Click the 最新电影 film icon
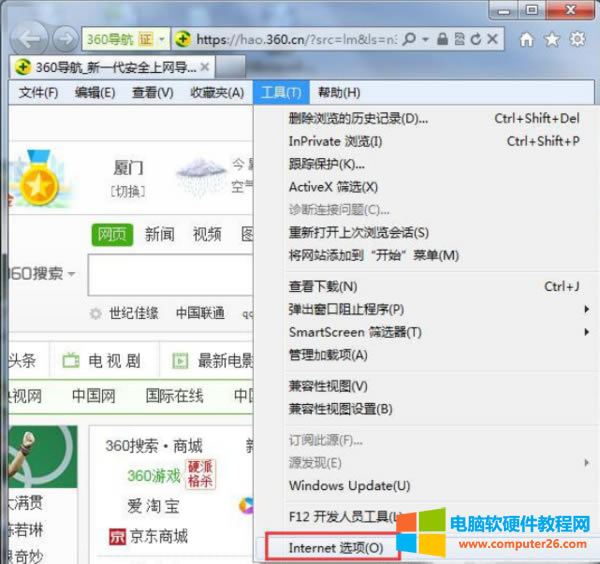The width and height of the screenshot is (600, 564). tap(180, 360)
